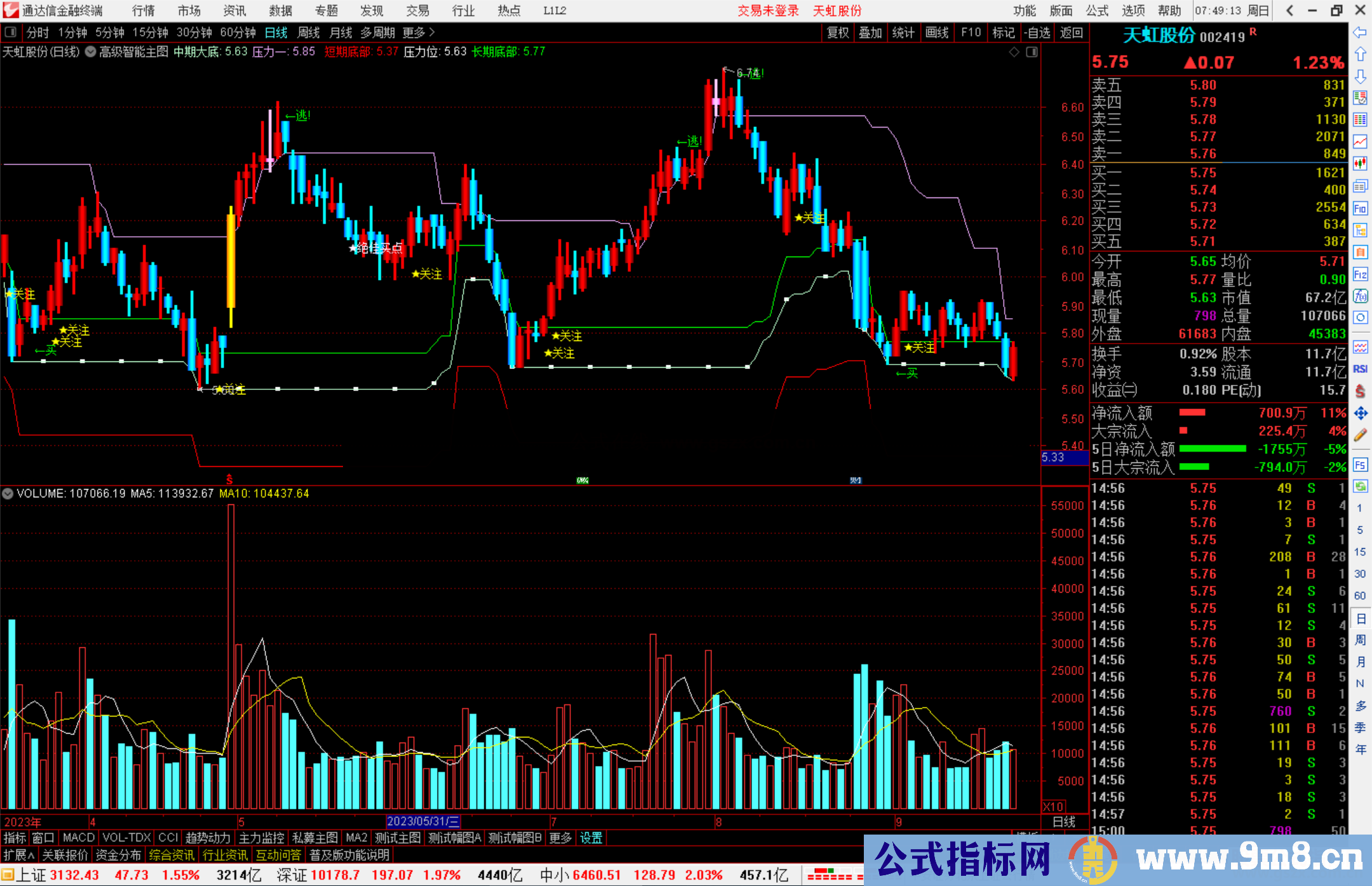The width and height of the screenshot is (1372, 886).
Task: Expand the 更多 periods chevron
Action: pos(432,32)
